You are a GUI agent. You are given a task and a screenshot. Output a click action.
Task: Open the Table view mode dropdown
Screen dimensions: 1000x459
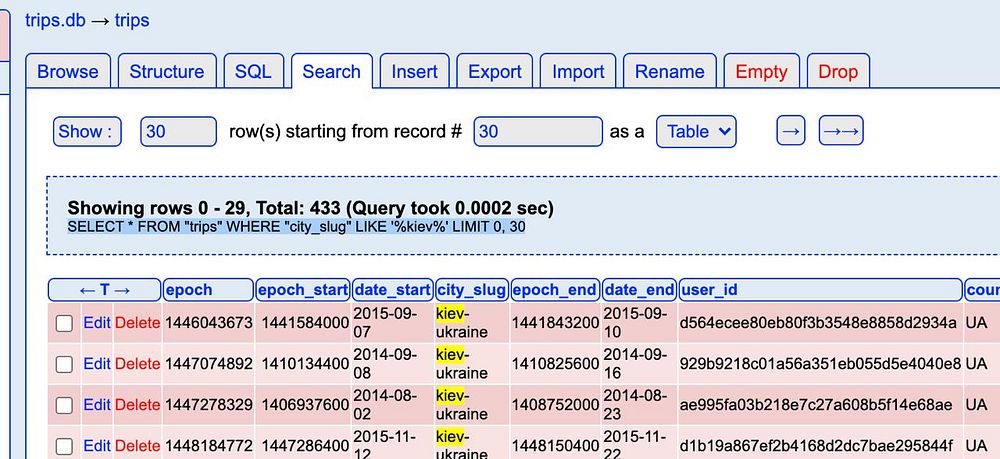[696, 131]
